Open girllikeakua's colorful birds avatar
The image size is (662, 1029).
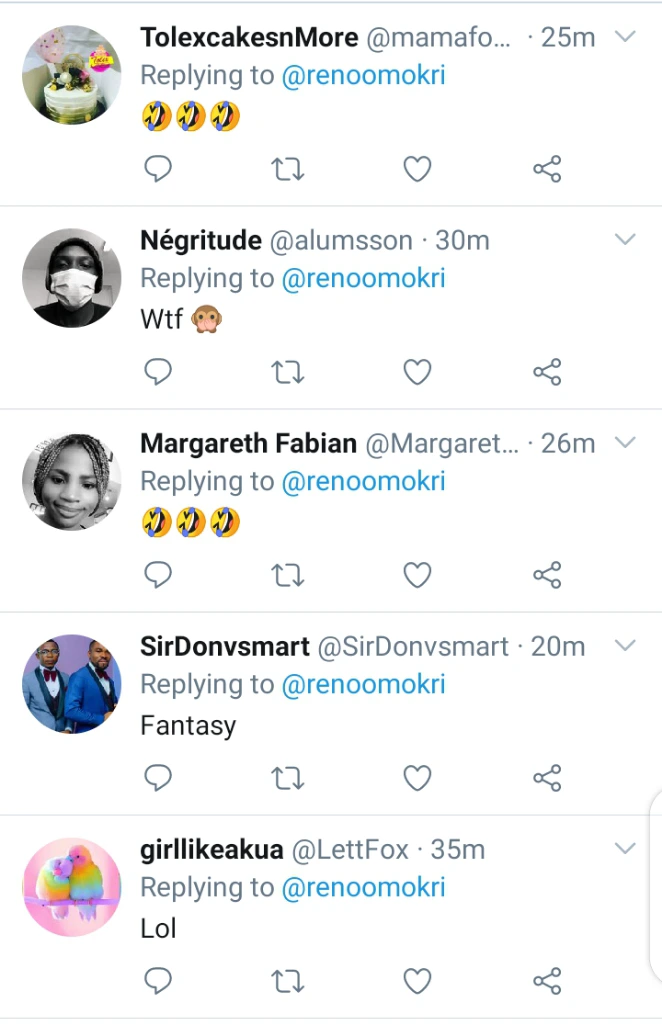tap(71, 887)
